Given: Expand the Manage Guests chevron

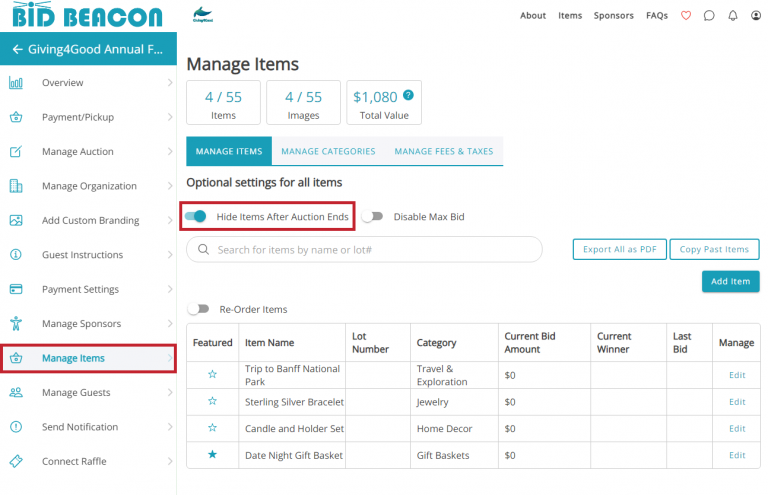Looking at the screenshot, I should (169, 392).
